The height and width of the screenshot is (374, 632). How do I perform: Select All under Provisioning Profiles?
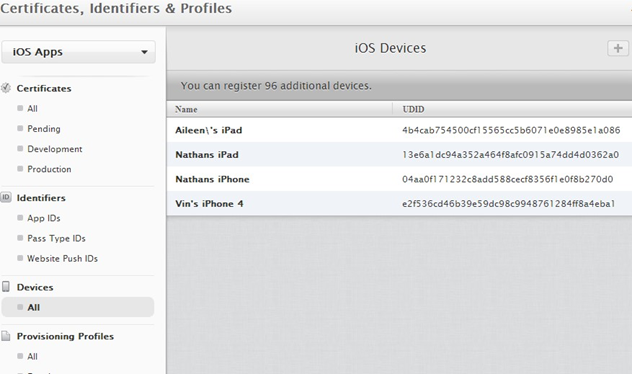point(32,356)
